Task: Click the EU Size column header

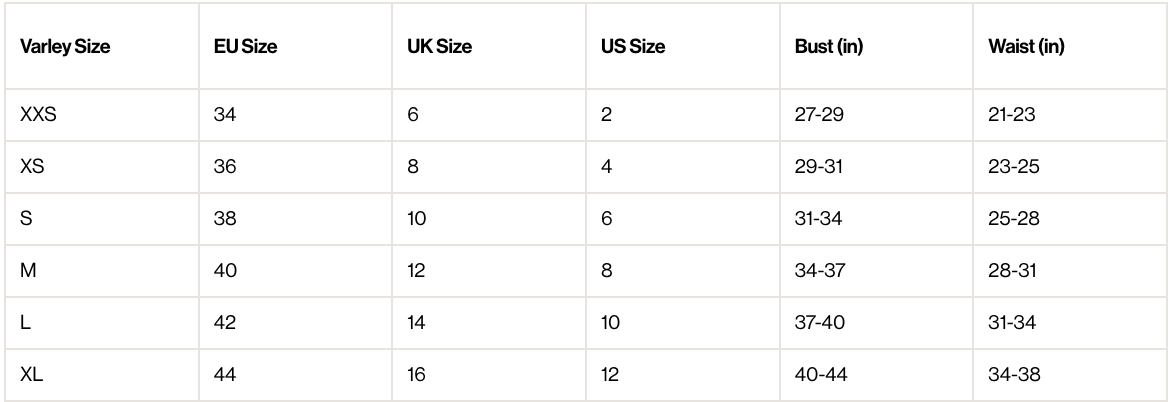Action: click(x=246, y=46)
